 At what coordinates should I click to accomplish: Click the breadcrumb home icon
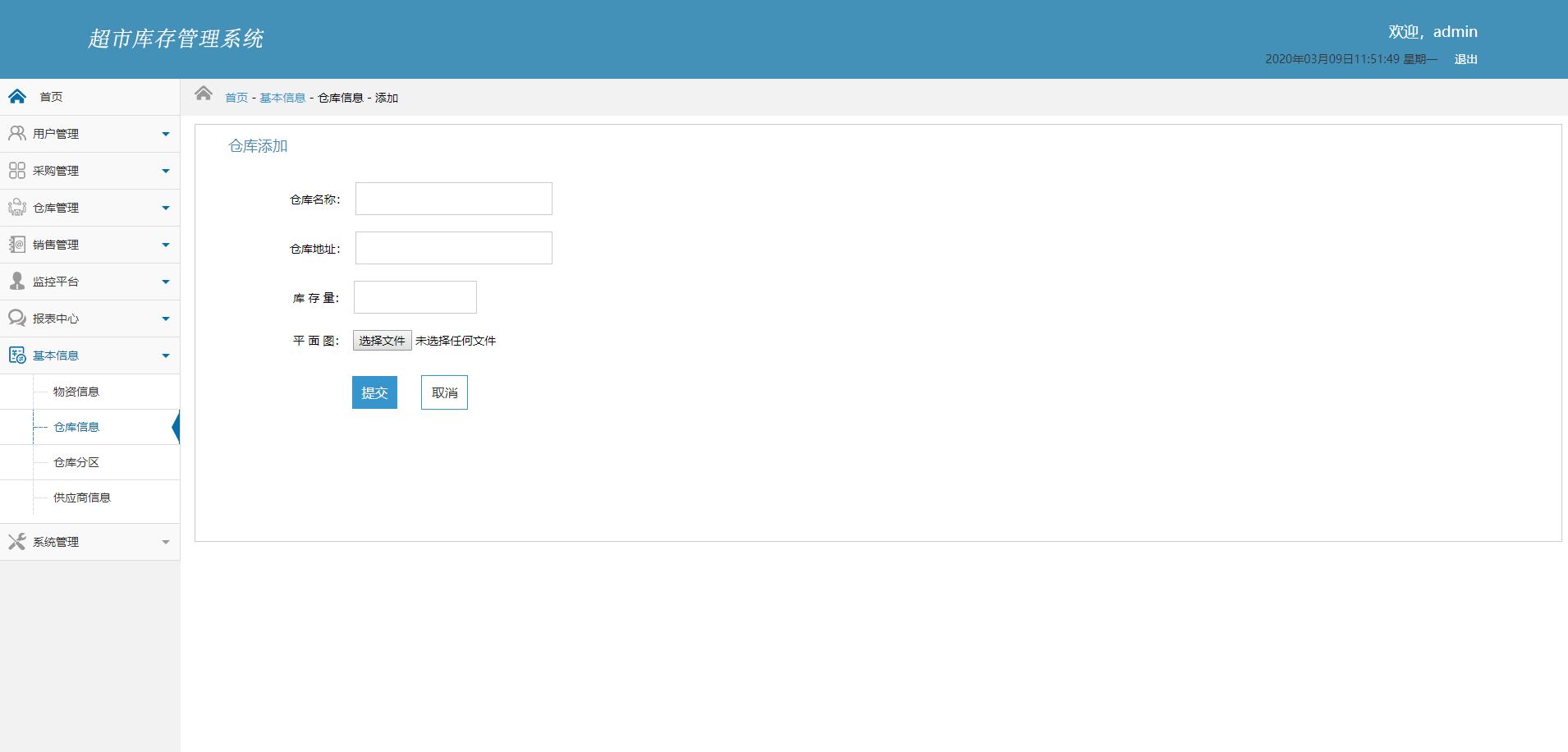click(204, 94)
